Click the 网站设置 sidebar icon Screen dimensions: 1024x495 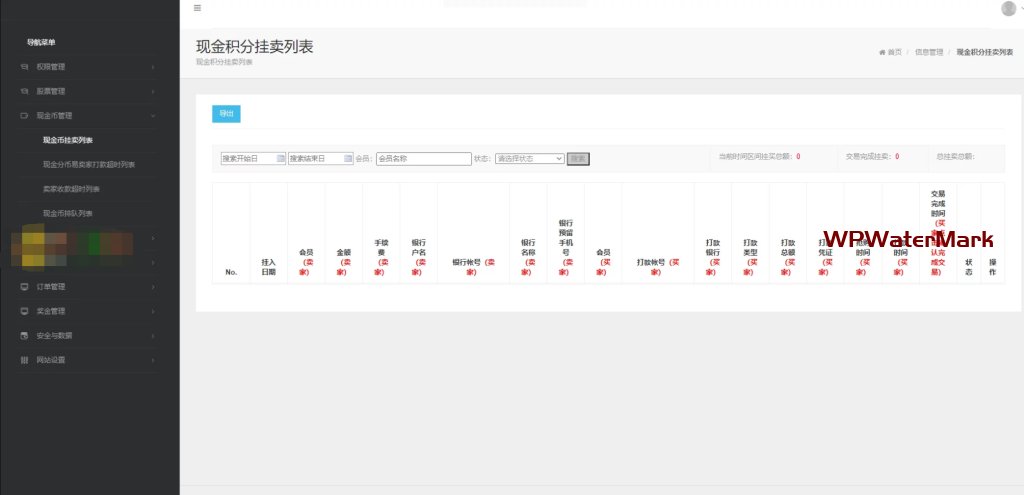[25, 360]
